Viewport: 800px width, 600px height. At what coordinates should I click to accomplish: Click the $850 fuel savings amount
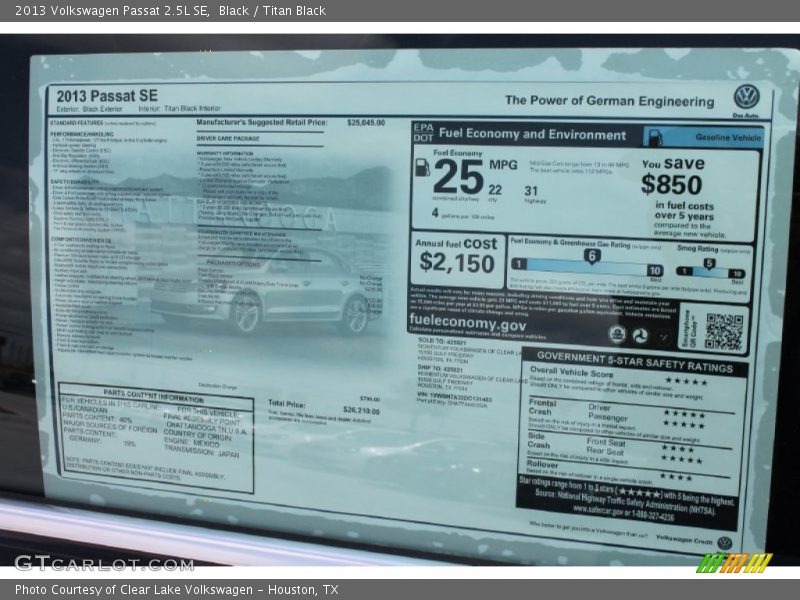coord(671,185)
